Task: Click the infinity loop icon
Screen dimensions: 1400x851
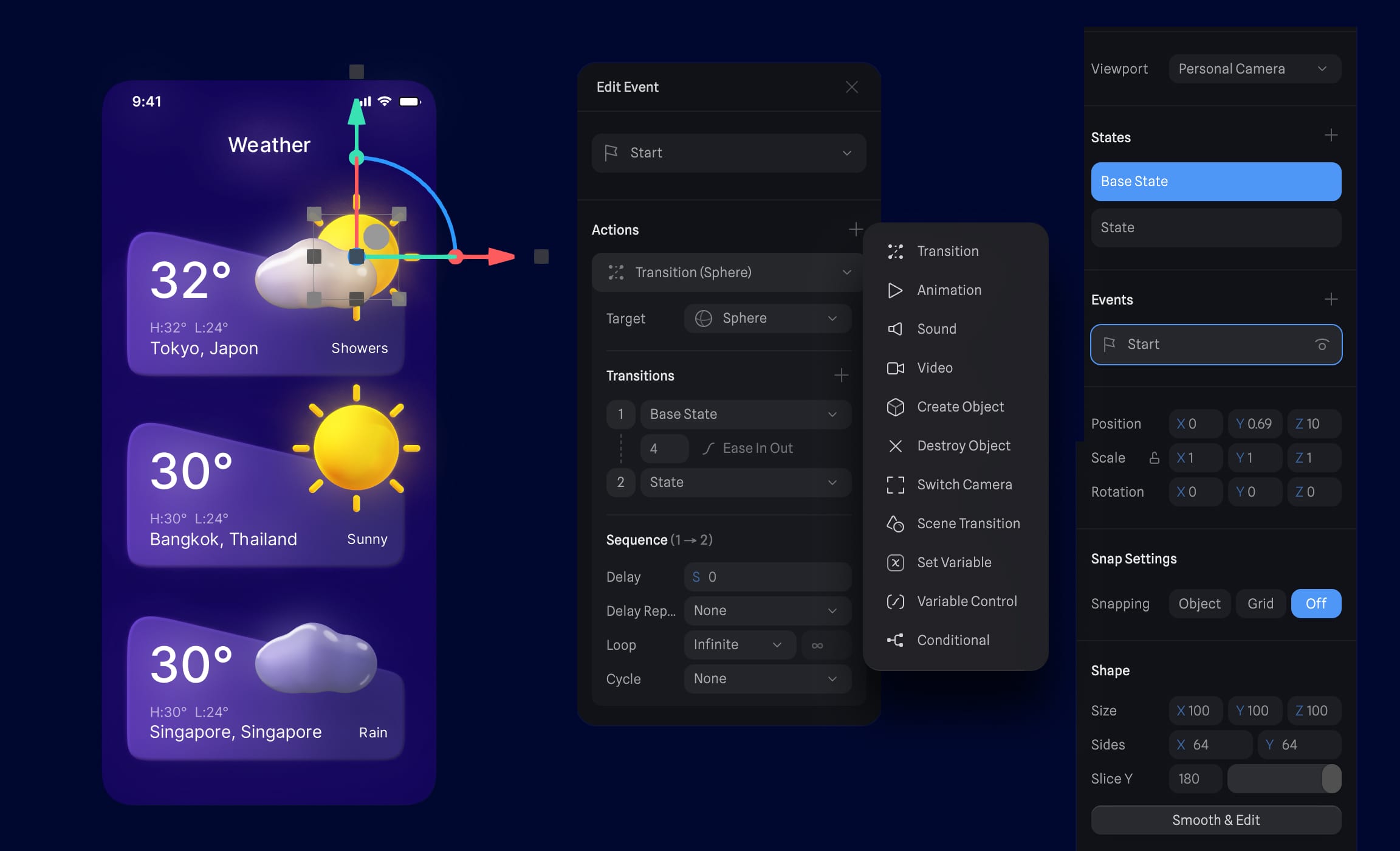Action: tap(818, 645)
